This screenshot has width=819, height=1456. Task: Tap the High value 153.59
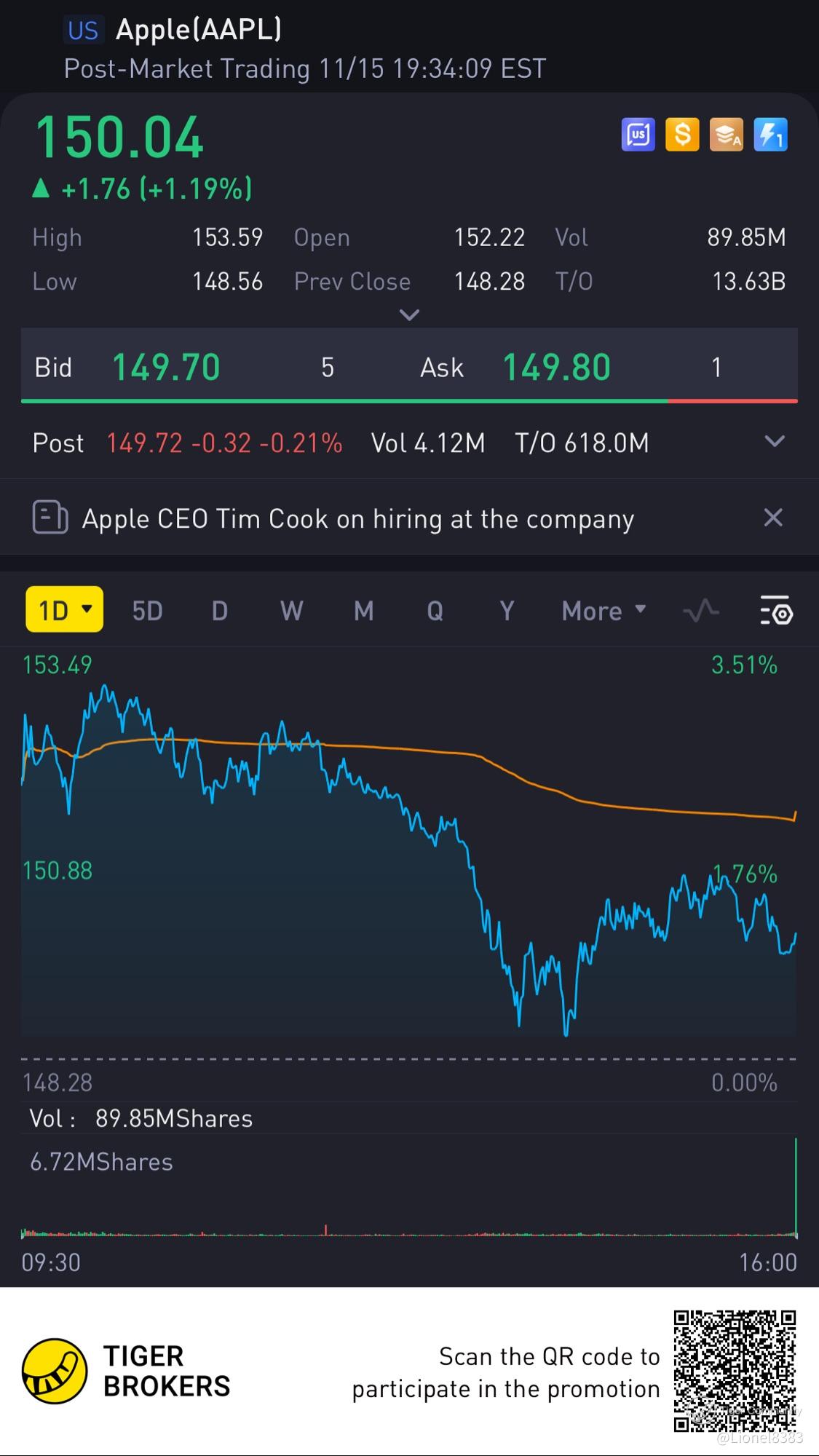[227, 237]
